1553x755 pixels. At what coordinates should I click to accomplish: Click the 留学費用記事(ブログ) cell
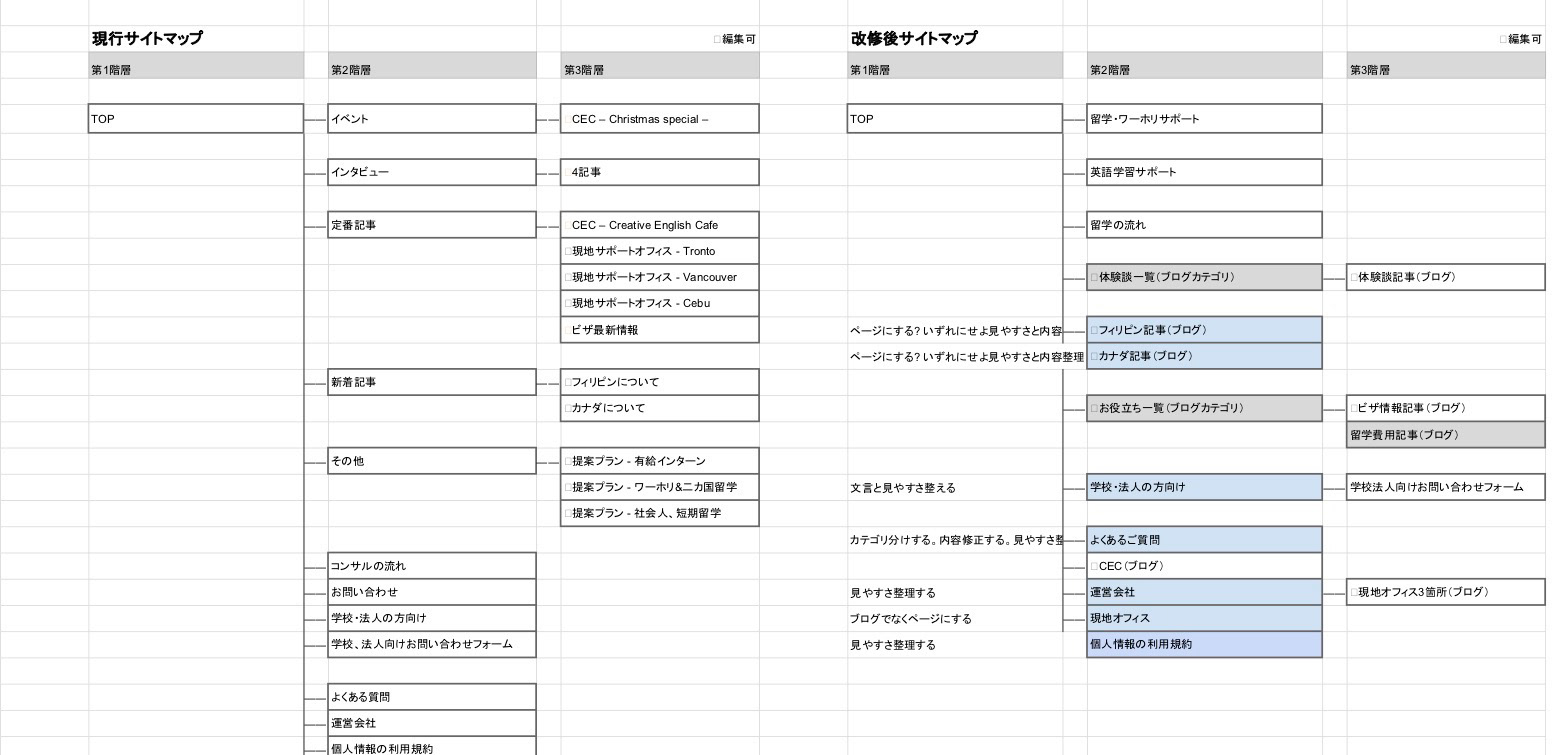1446,435
